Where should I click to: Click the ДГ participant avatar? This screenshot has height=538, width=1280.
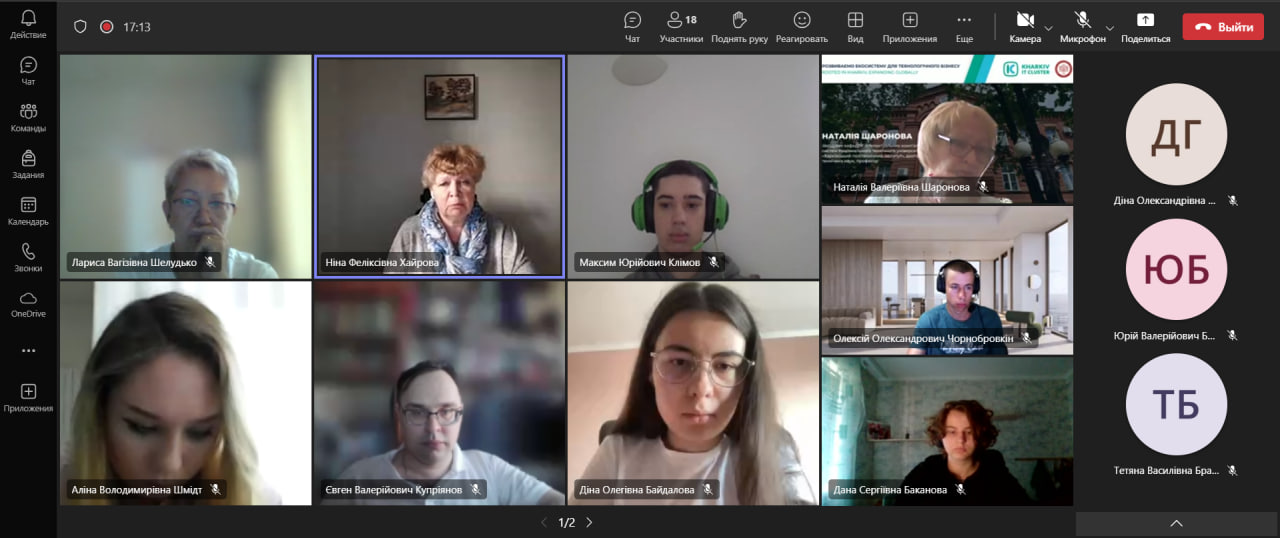coord(1176,134)
